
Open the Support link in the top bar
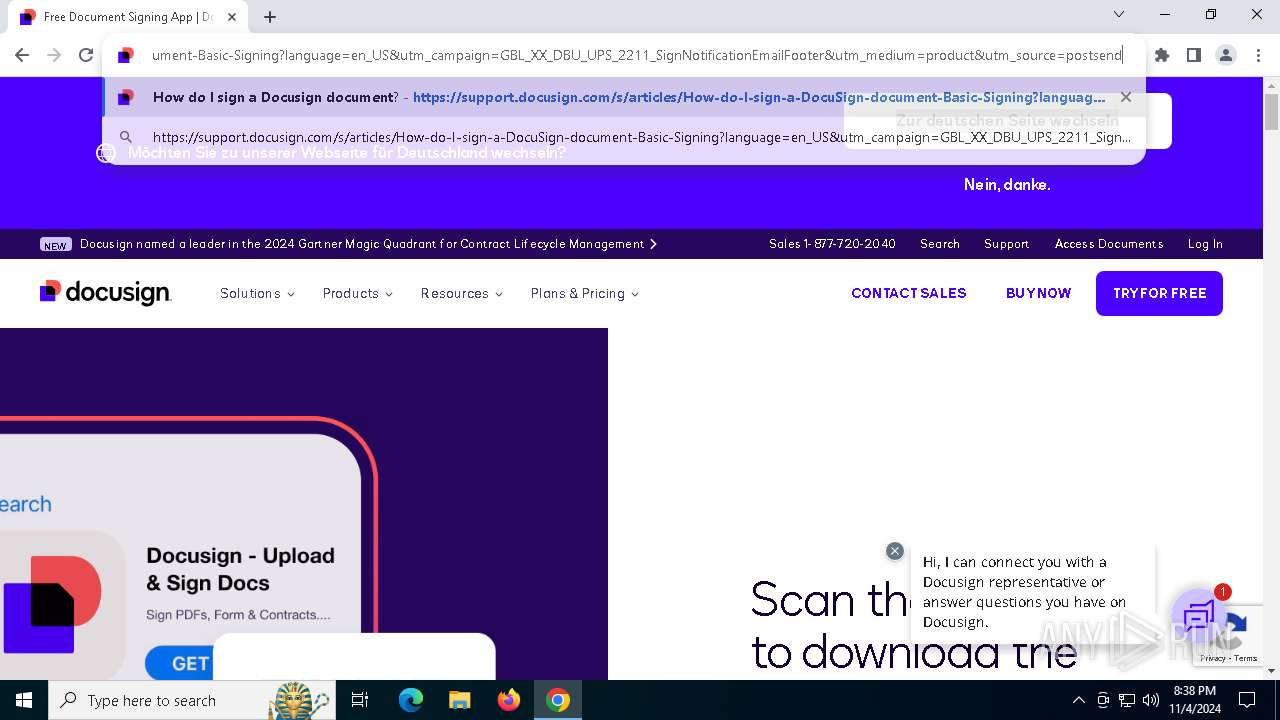[x=1006, y=244]
